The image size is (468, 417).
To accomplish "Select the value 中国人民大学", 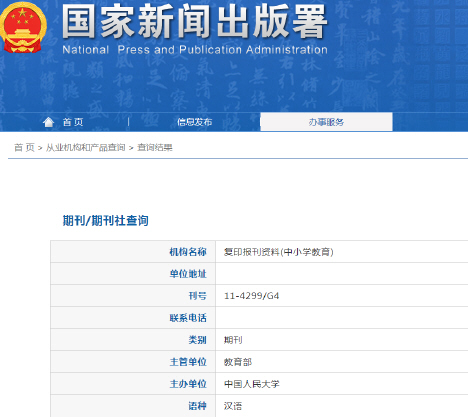I will click(x=252, y=384).
